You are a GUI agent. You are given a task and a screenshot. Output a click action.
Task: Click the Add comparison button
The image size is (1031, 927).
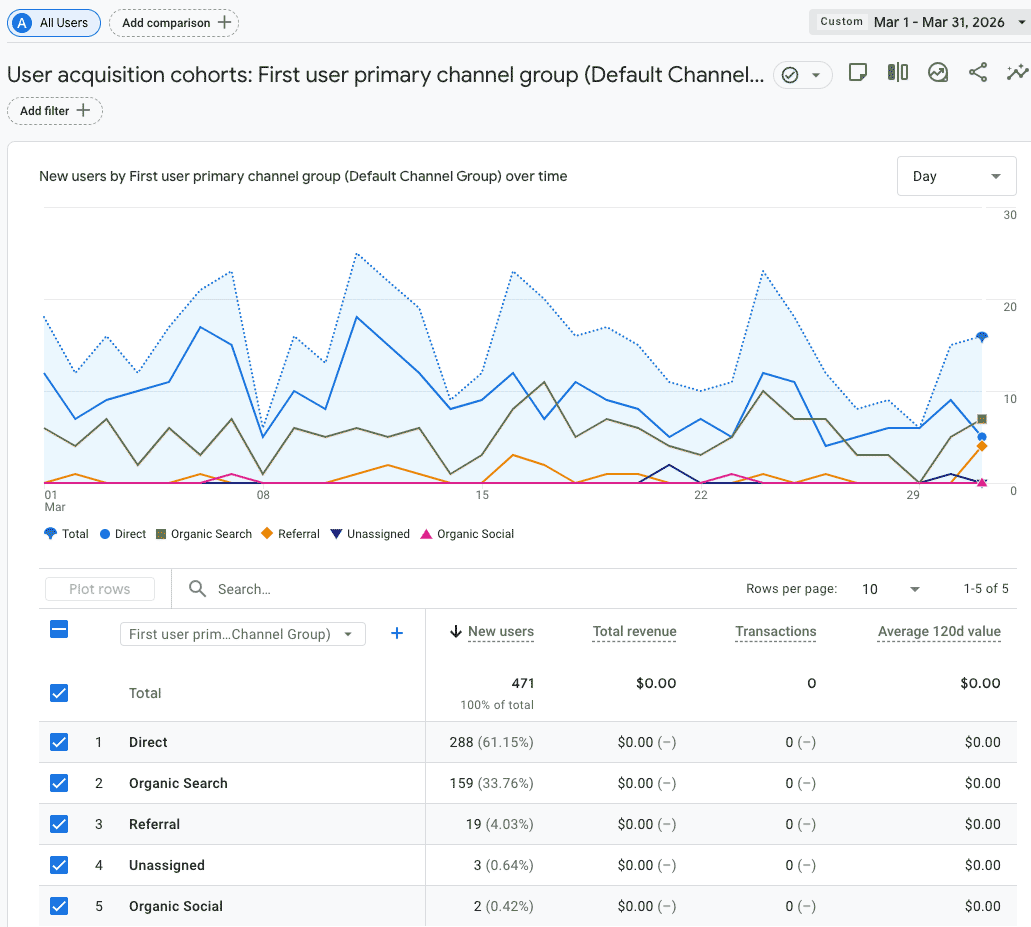tap(174, 22)
